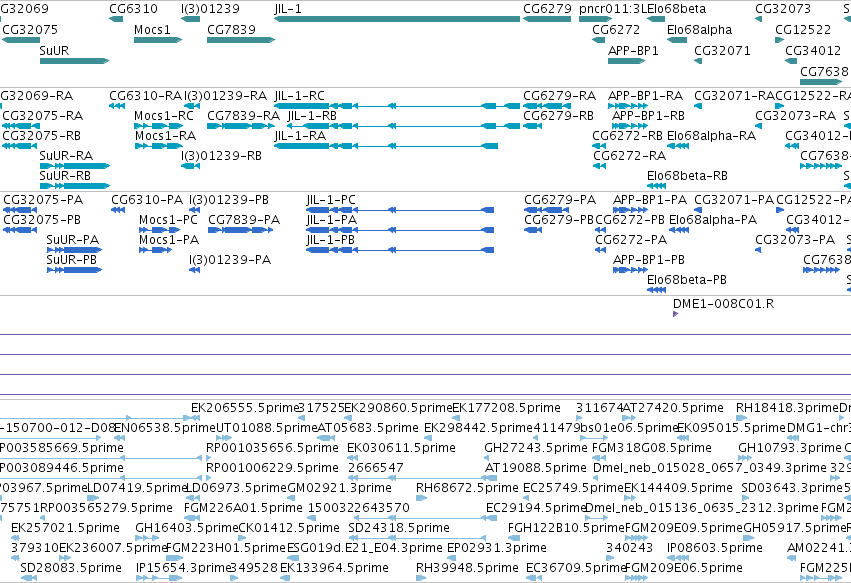Select the CG6310-RA transcript label
Image resolution: width=851 pixels, height=583 pixels.
[145, 96]
